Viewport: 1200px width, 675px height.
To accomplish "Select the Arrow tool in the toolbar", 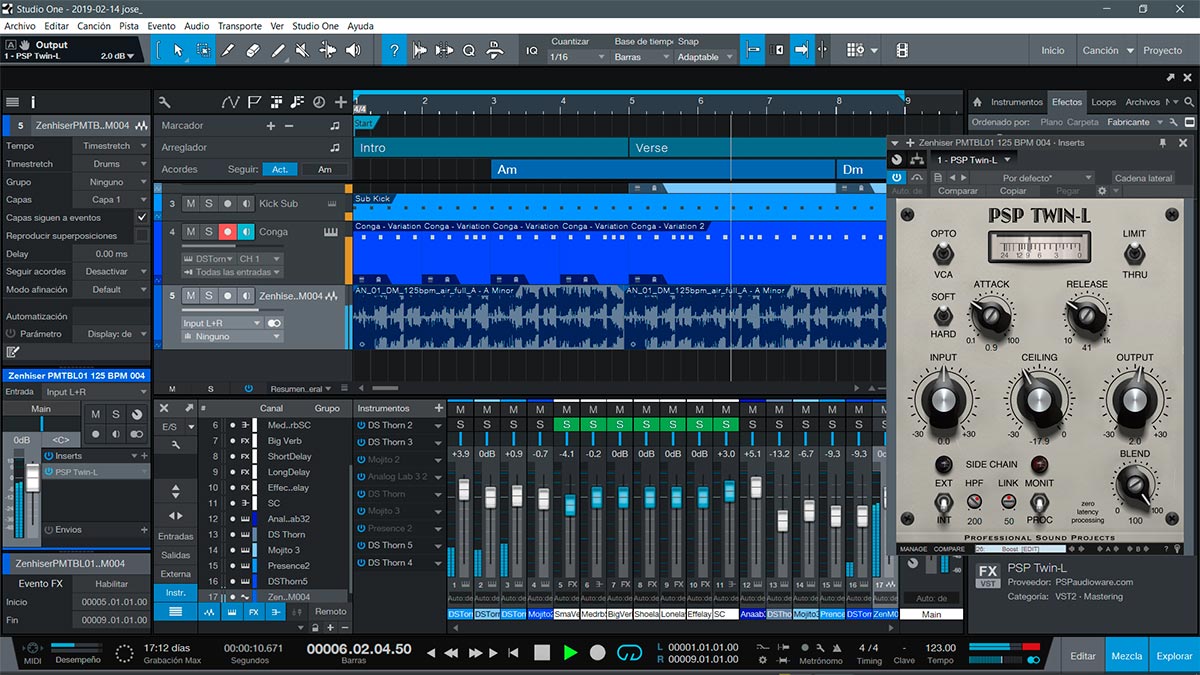I will (178, 50).
